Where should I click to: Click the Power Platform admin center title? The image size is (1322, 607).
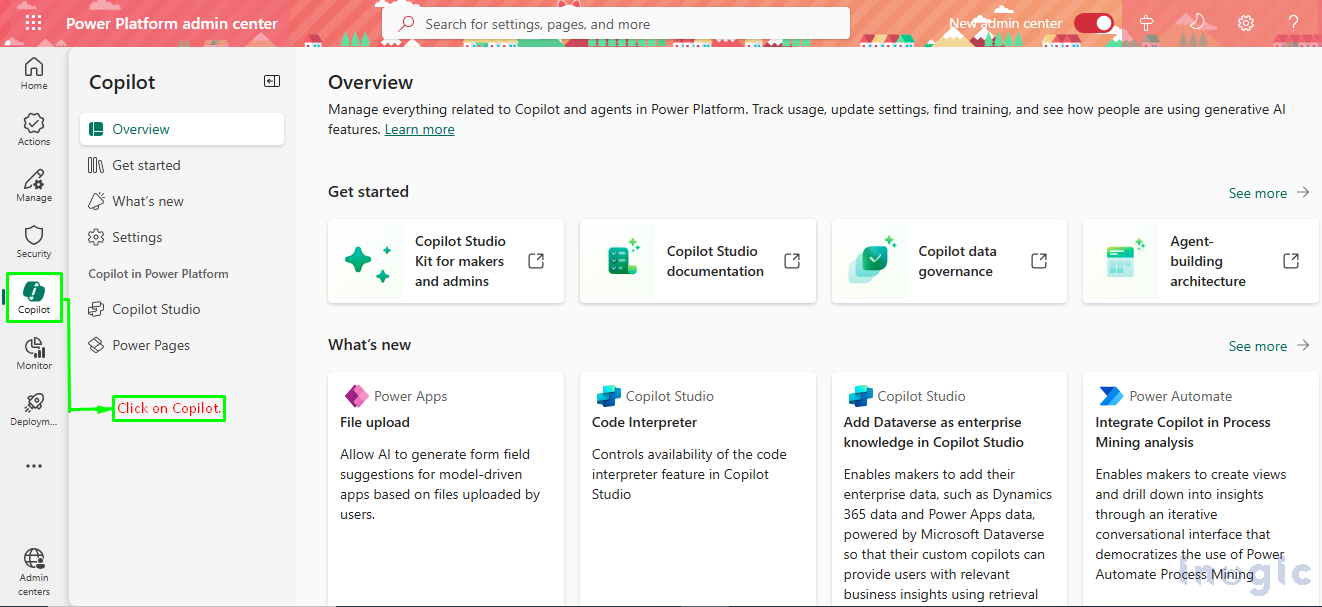click(172, 23)
